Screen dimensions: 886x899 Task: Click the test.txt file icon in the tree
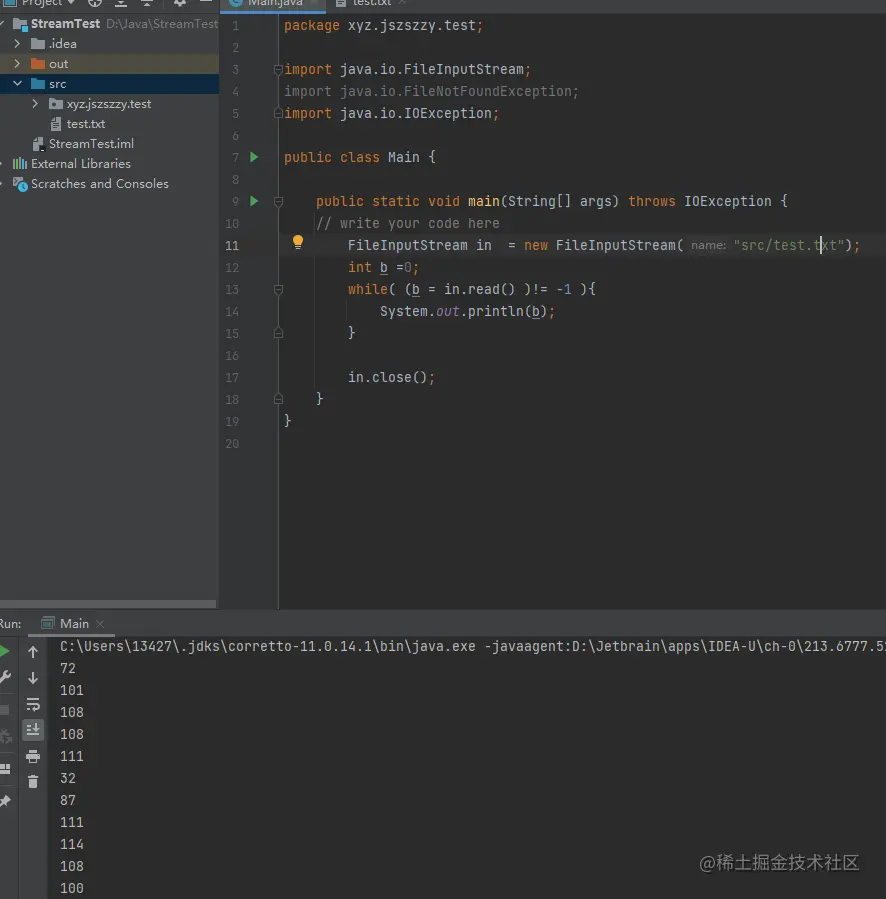pyautogui.click(x=56, y=124)
